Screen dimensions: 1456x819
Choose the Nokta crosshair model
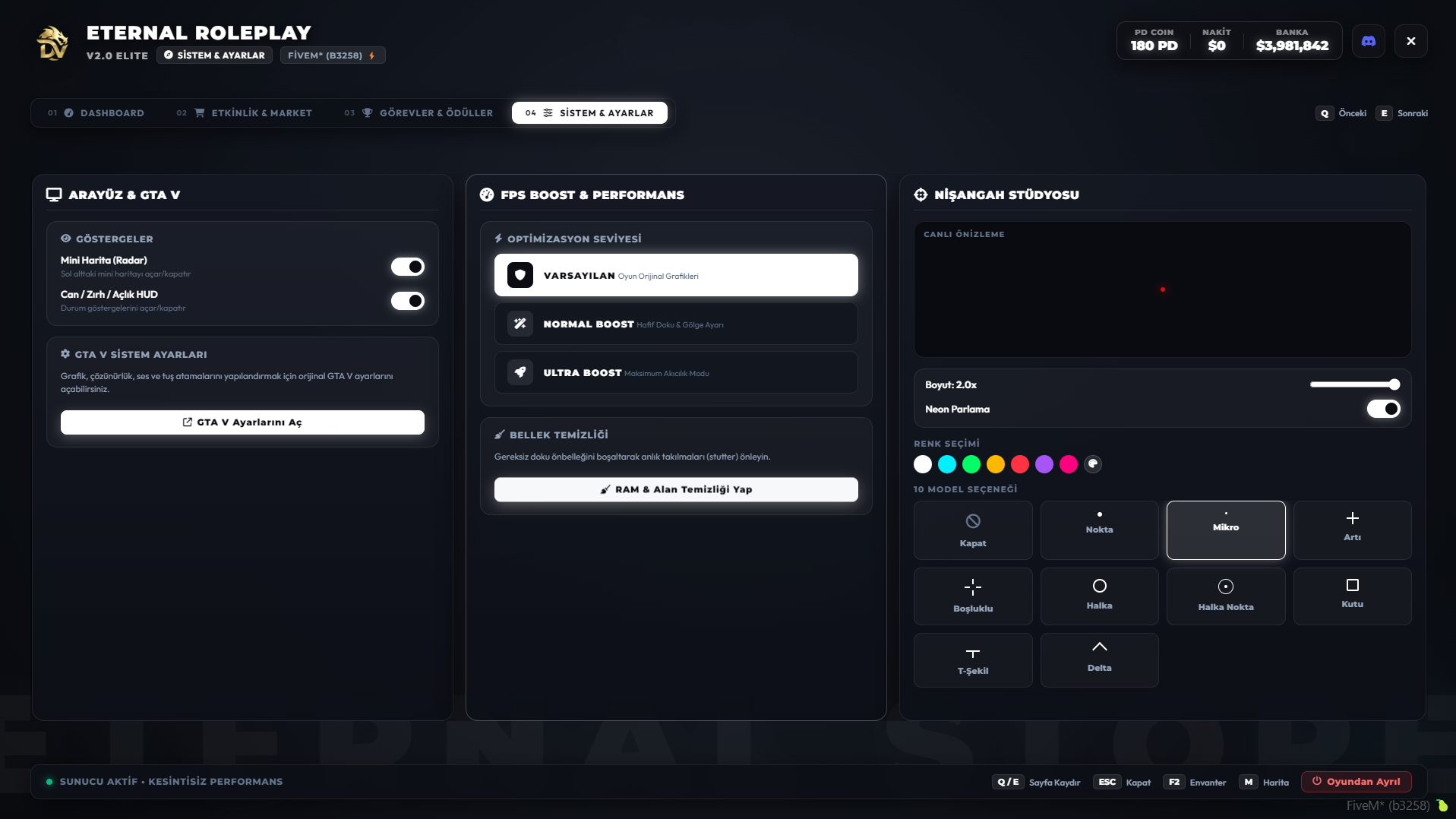point(1099,530)
